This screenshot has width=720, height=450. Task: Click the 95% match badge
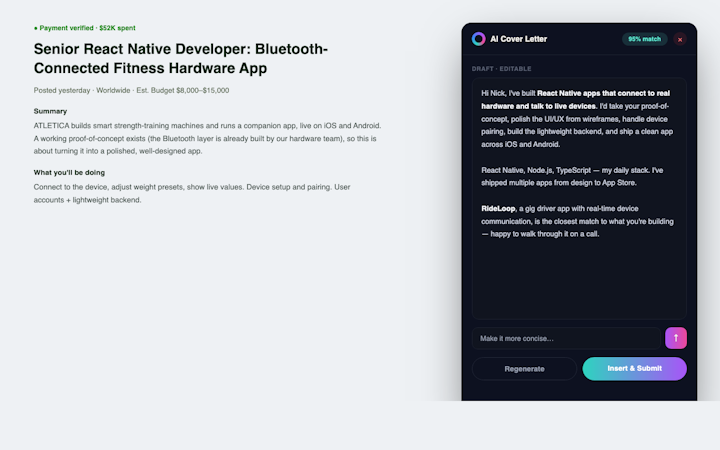644,39
